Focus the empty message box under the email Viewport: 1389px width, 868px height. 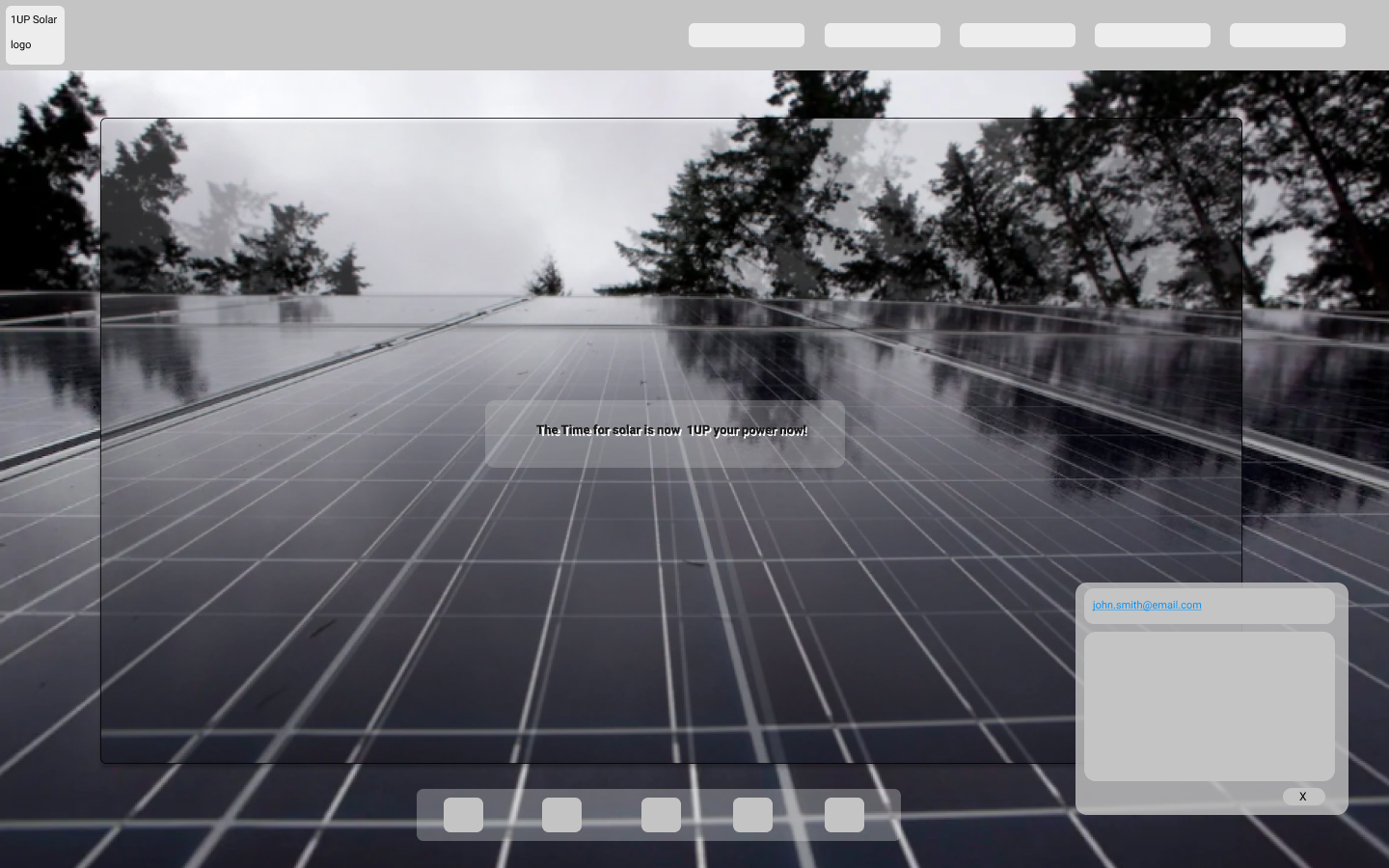1210,706
